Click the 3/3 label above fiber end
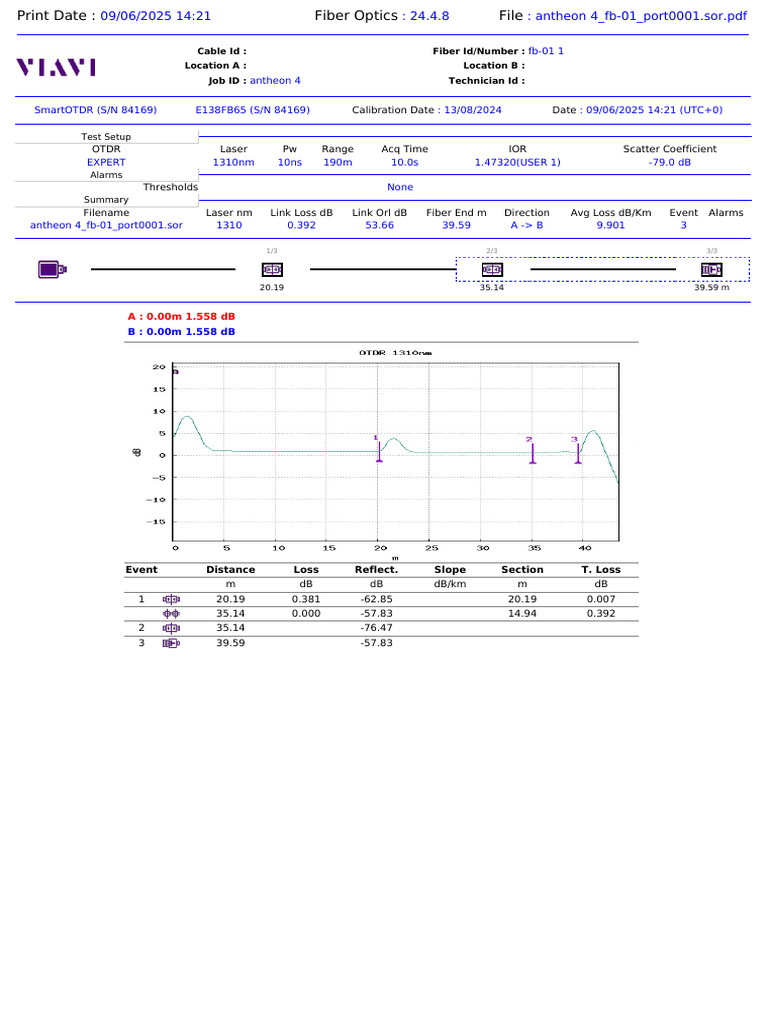Image resolution: width=768 pixels, height=1024 pixels. [x=712, y=251]
